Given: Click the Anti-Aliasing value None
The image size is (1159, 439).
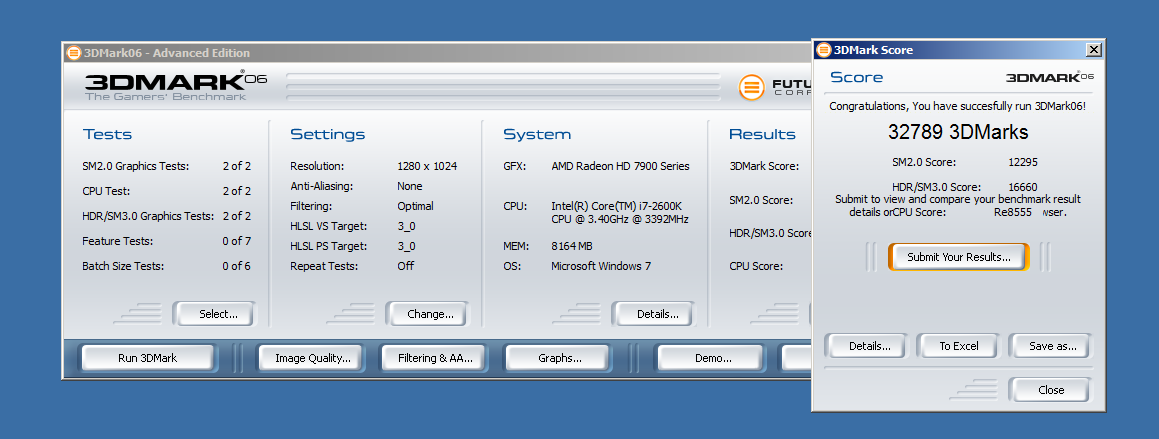Looking at the screenshot, I should tap(409, 186).
